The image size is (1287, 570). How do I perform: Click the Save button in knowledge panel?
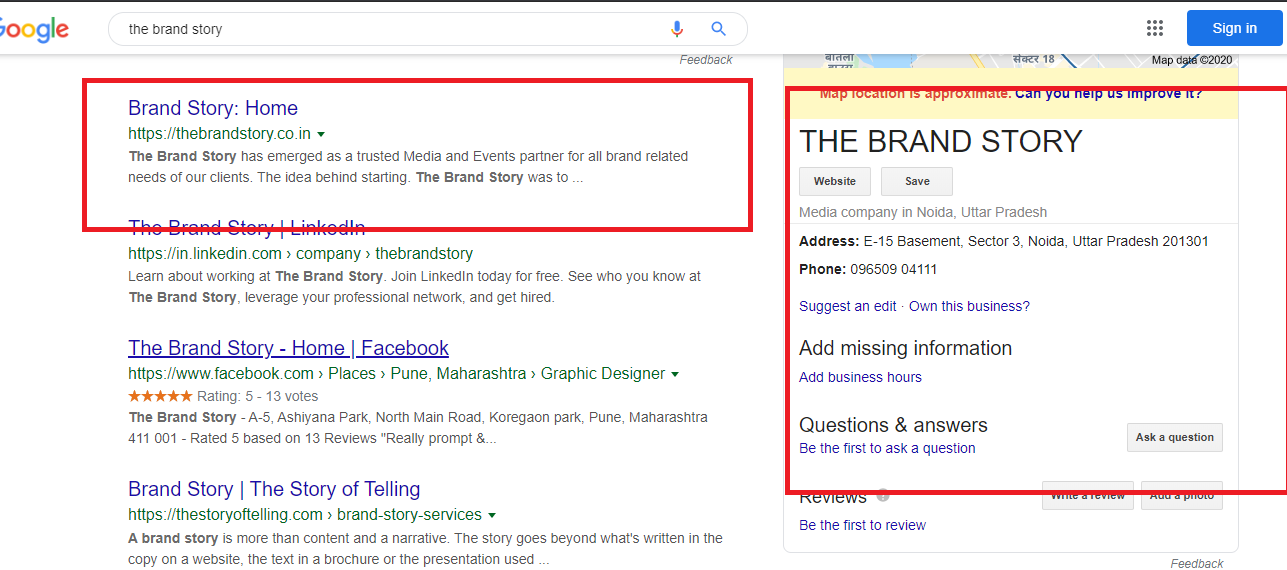(x=916, y=181)
